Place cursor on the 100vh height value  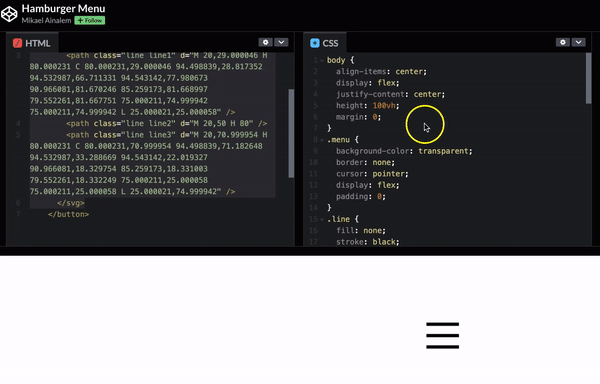tap(385, 106)
